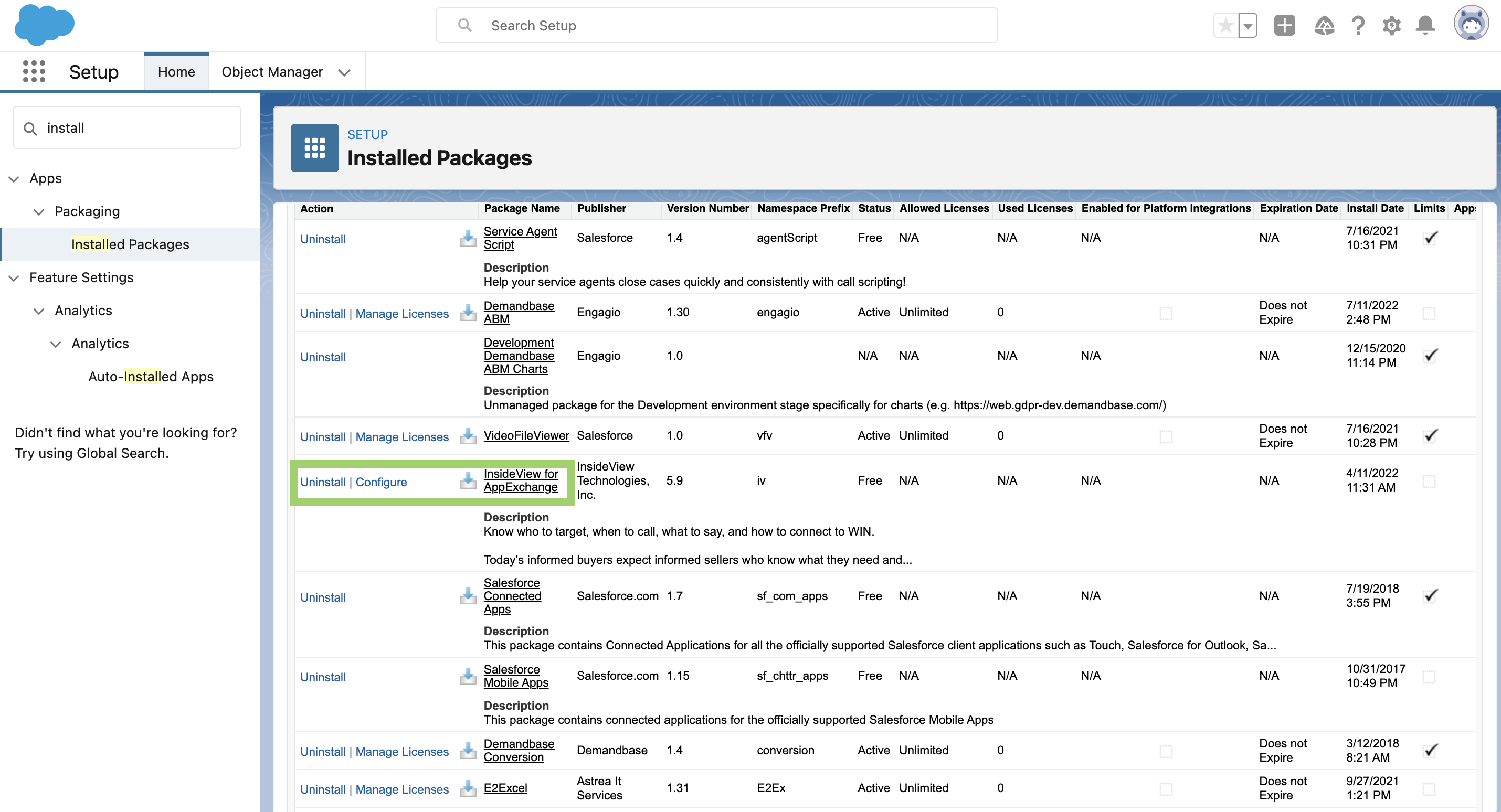Open the notifications bell
1501x812 pixels.
tap(1425, 26)
